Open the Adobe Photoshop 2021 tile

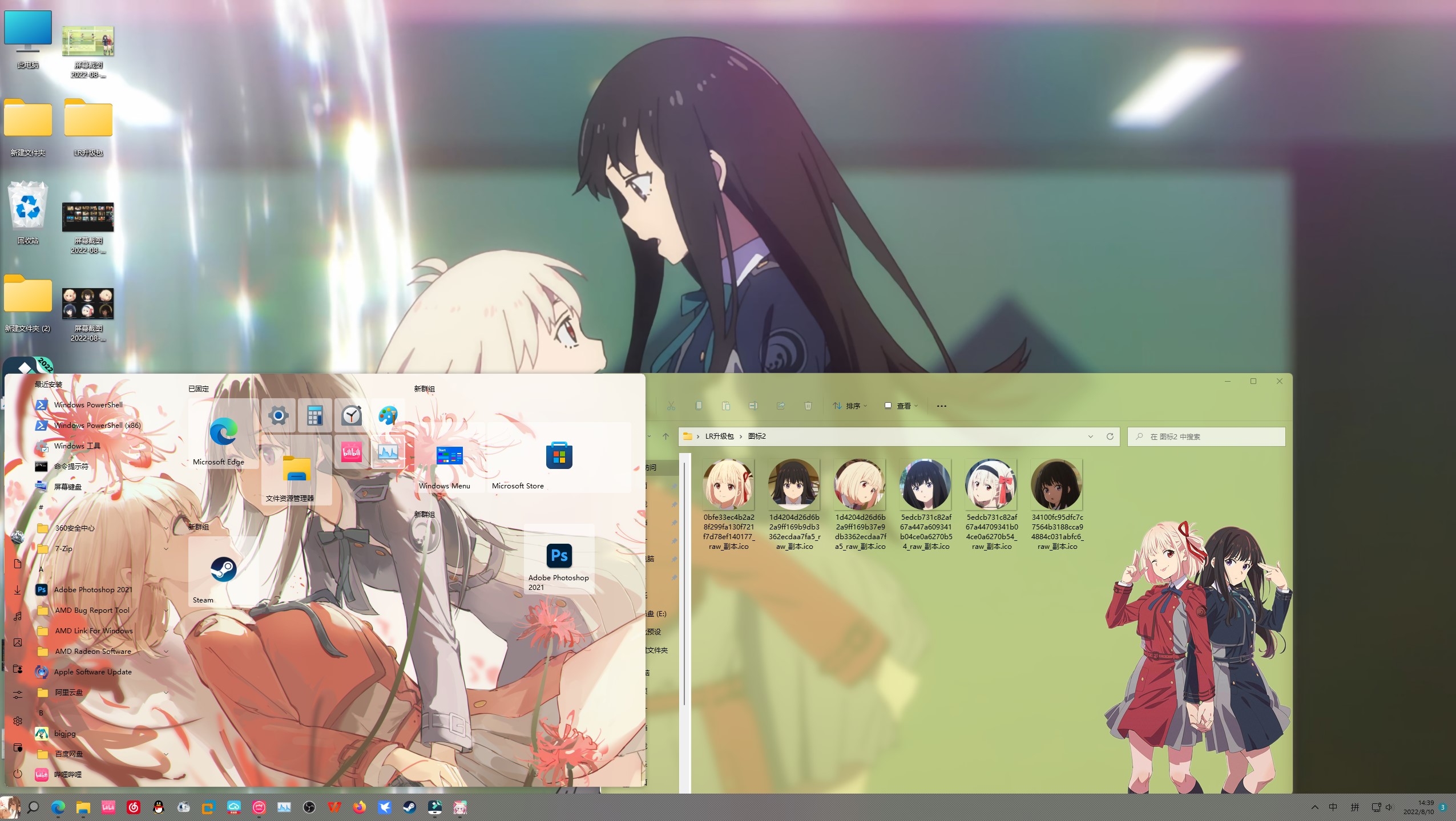coord(559,559)
